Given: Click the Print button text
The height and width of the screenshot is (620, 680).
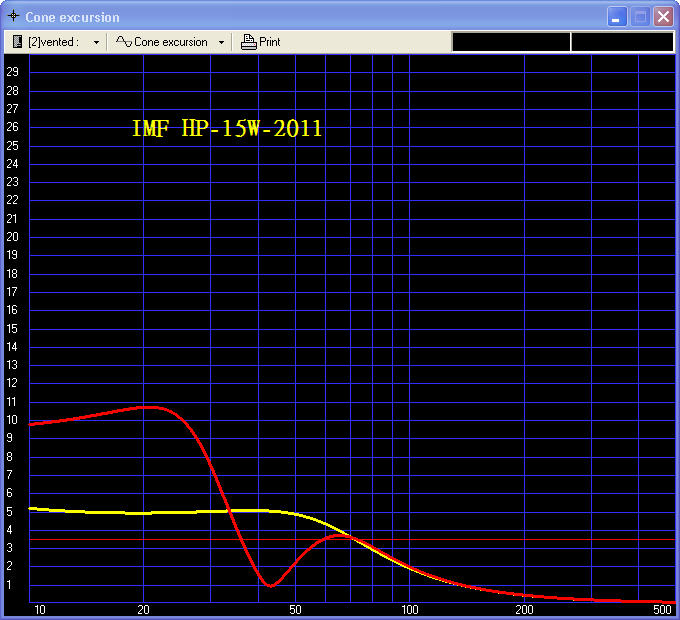Looking at the screenshot, I should (x=270, y=42).
